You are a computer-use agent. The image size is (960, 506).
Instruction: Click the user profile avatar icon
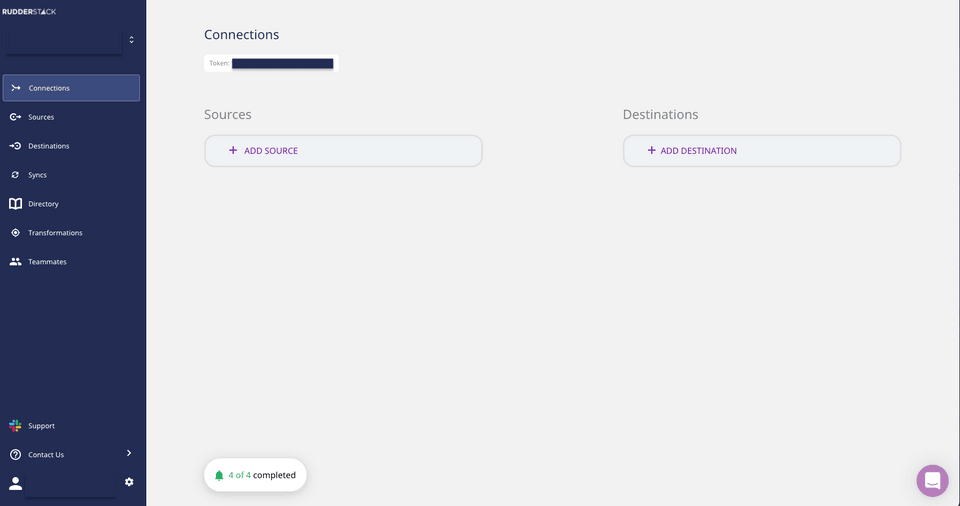pyautogui.click(x=15, y=483)
